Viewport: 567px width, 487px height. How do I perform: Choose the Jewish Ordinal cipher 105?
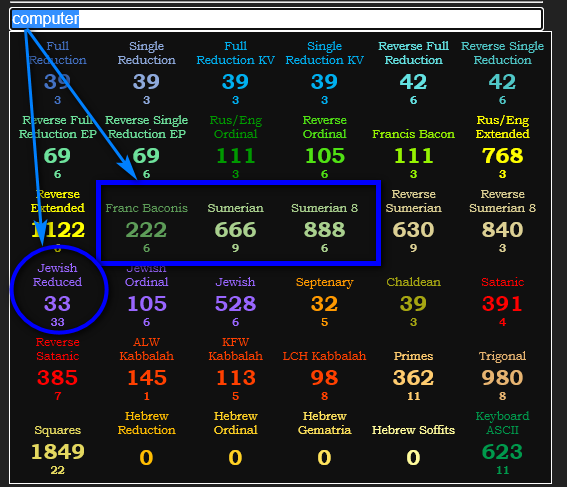(146, 303)
